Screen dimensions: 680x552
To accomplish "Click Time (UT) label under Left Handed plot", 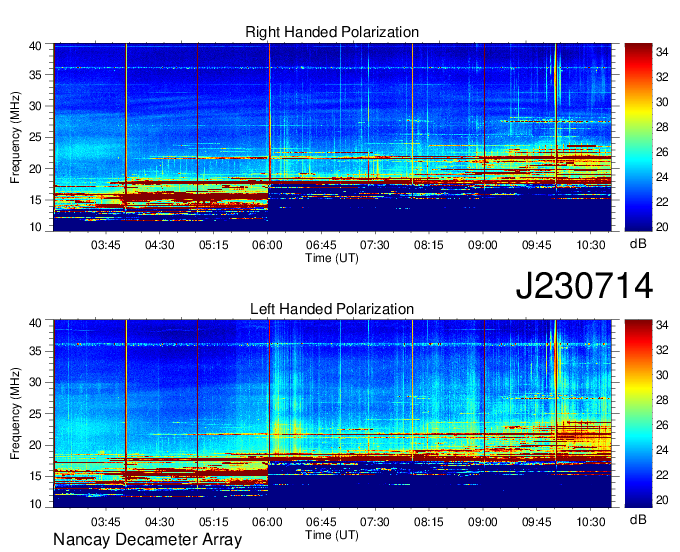I will pyautogui.click(x=332, y=535).
